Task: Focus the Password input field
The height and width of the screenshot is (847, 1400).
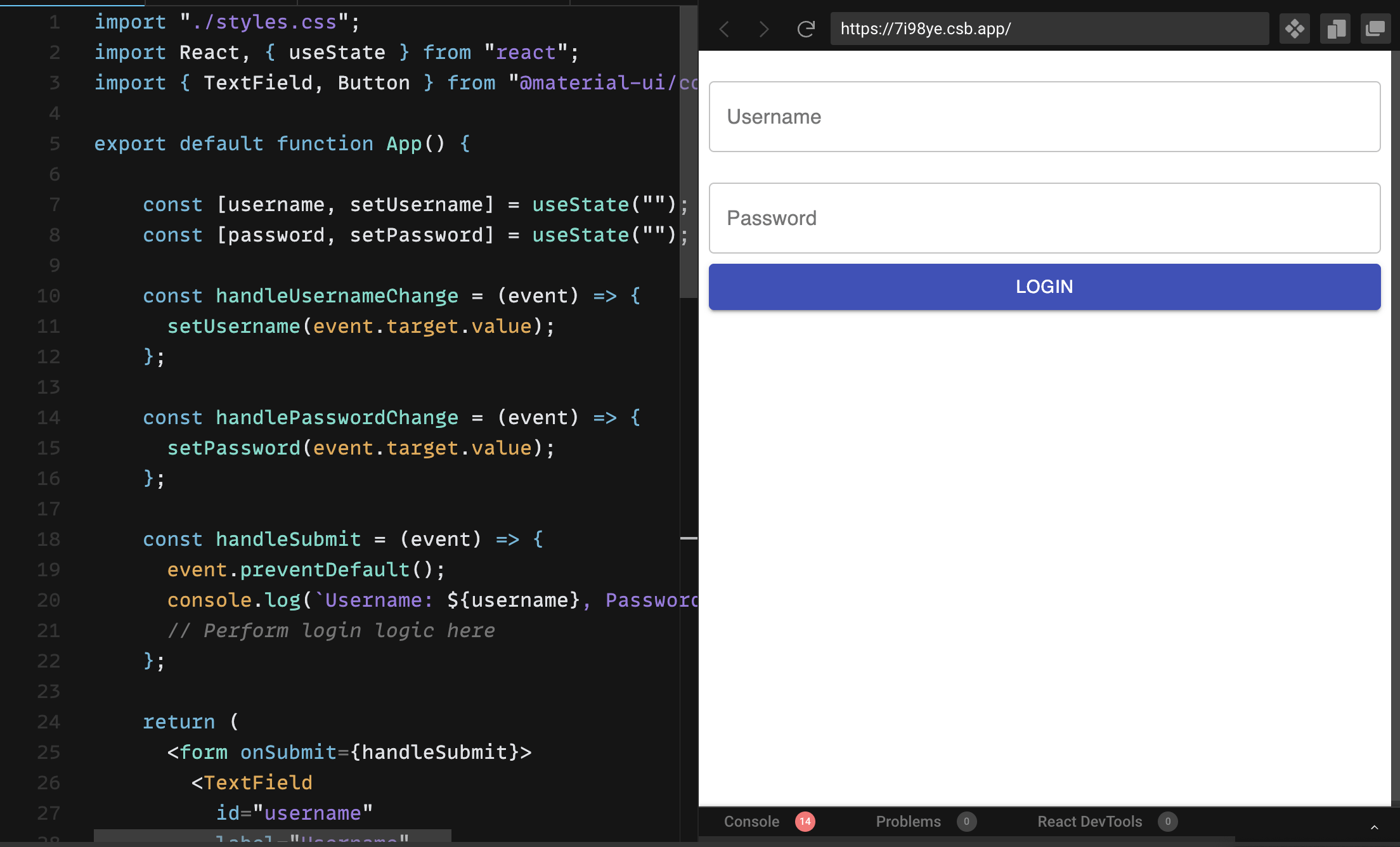Action: coord(1044,218)
